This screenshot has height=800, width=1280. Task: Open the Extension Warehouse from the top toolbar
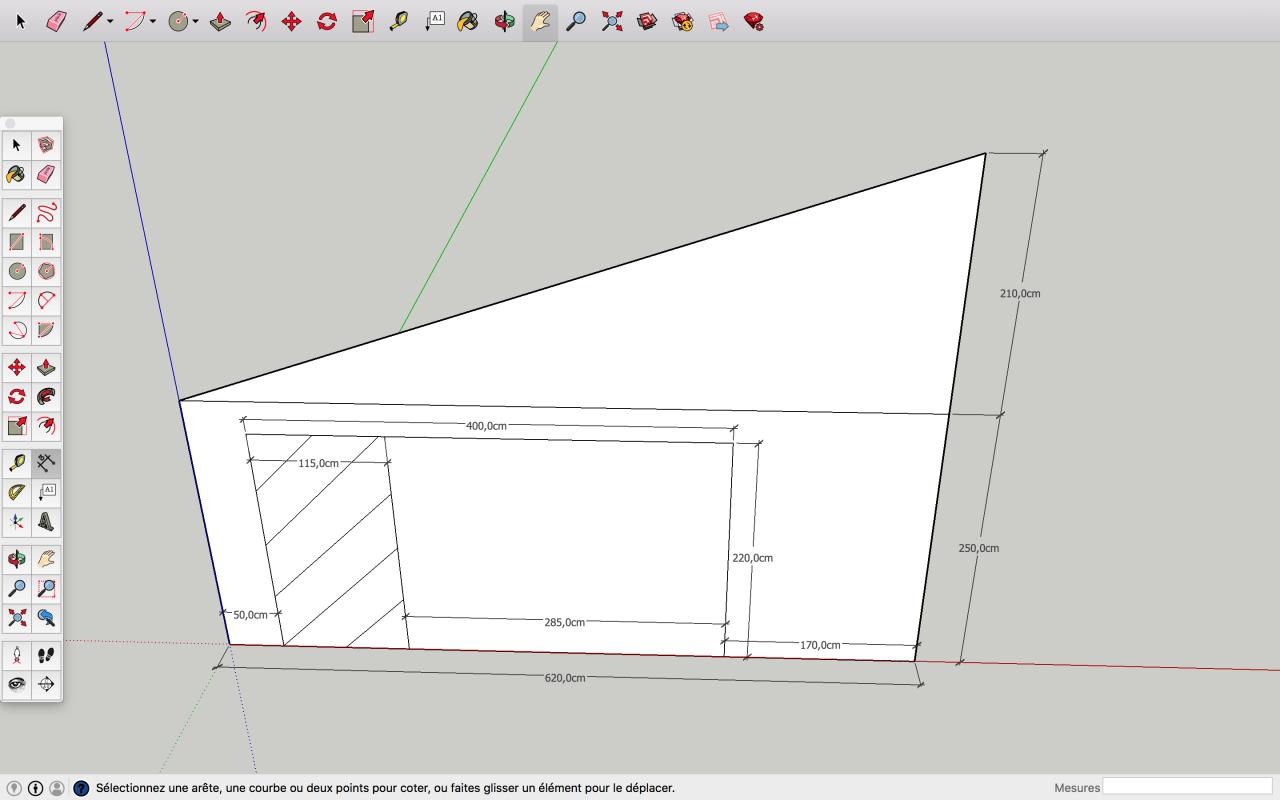click(x=683, y=21)
